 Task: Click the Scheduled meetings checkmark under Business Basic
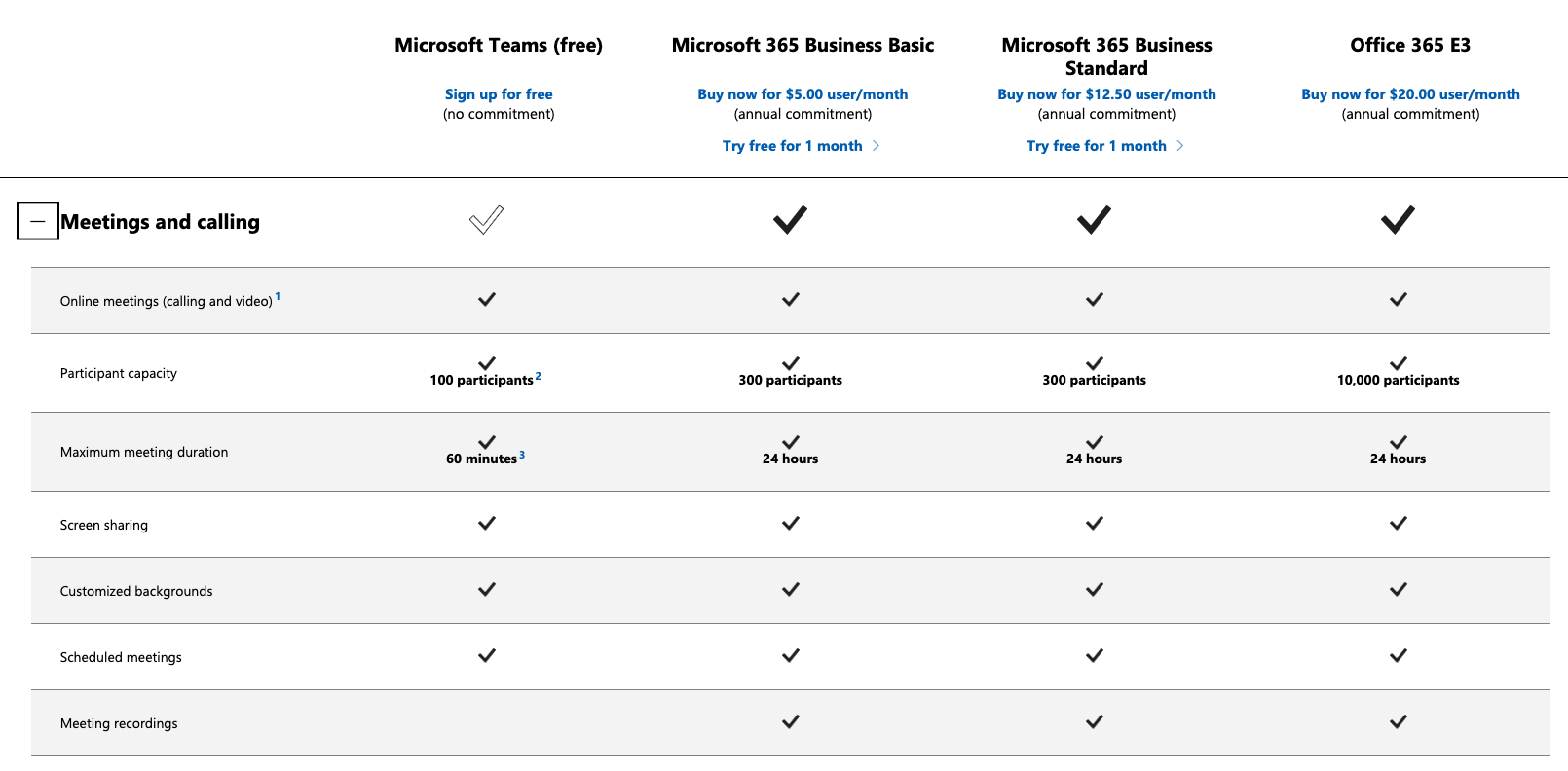(790, 655)
